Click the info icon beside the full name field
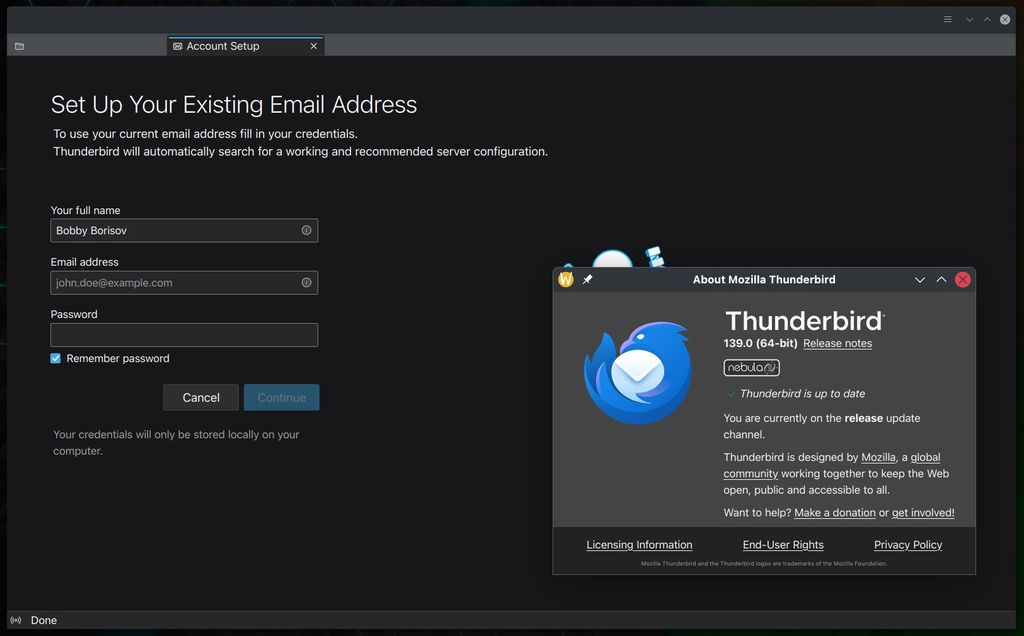Image resolution: width=1024 pixels, height=636 pixels. click(x=306, y=230)
